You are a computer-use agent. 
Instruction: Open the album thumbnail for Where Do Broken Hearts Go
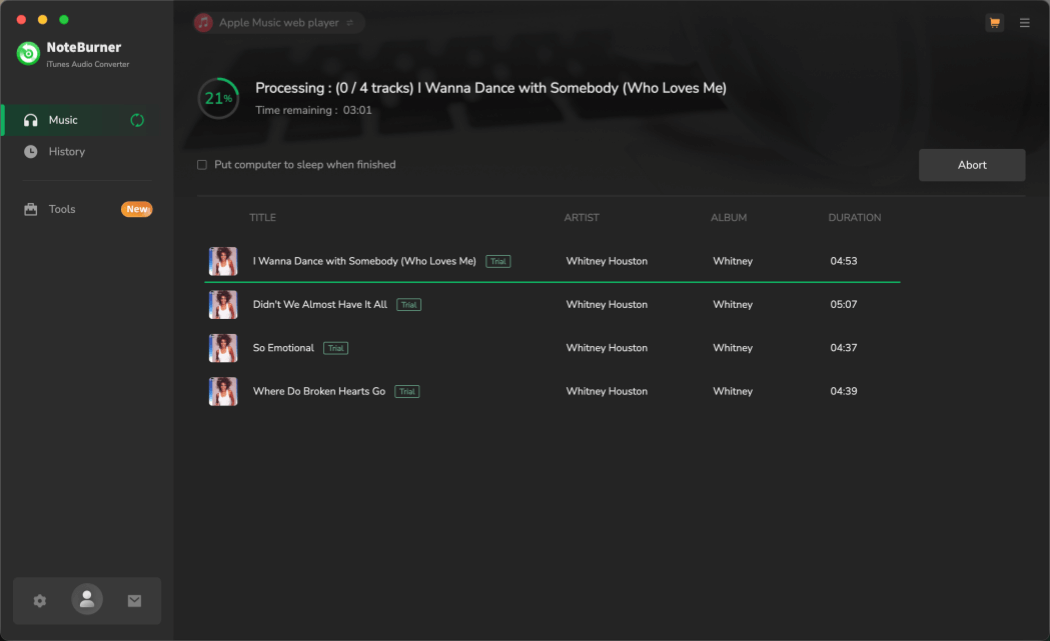222,391
